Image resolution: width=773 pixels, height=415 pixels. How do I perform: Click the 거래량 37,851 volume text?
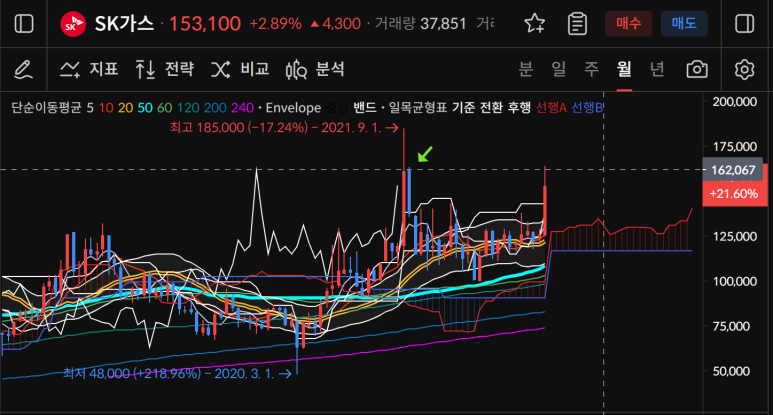click(420, 24)
